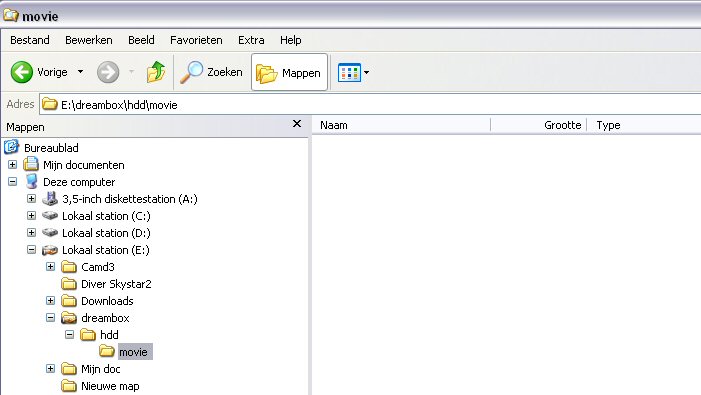This screenshot has width=701, height=395.
Task: Select 'Mijn documenten' tree label
Action: click(x=84, y=165)
